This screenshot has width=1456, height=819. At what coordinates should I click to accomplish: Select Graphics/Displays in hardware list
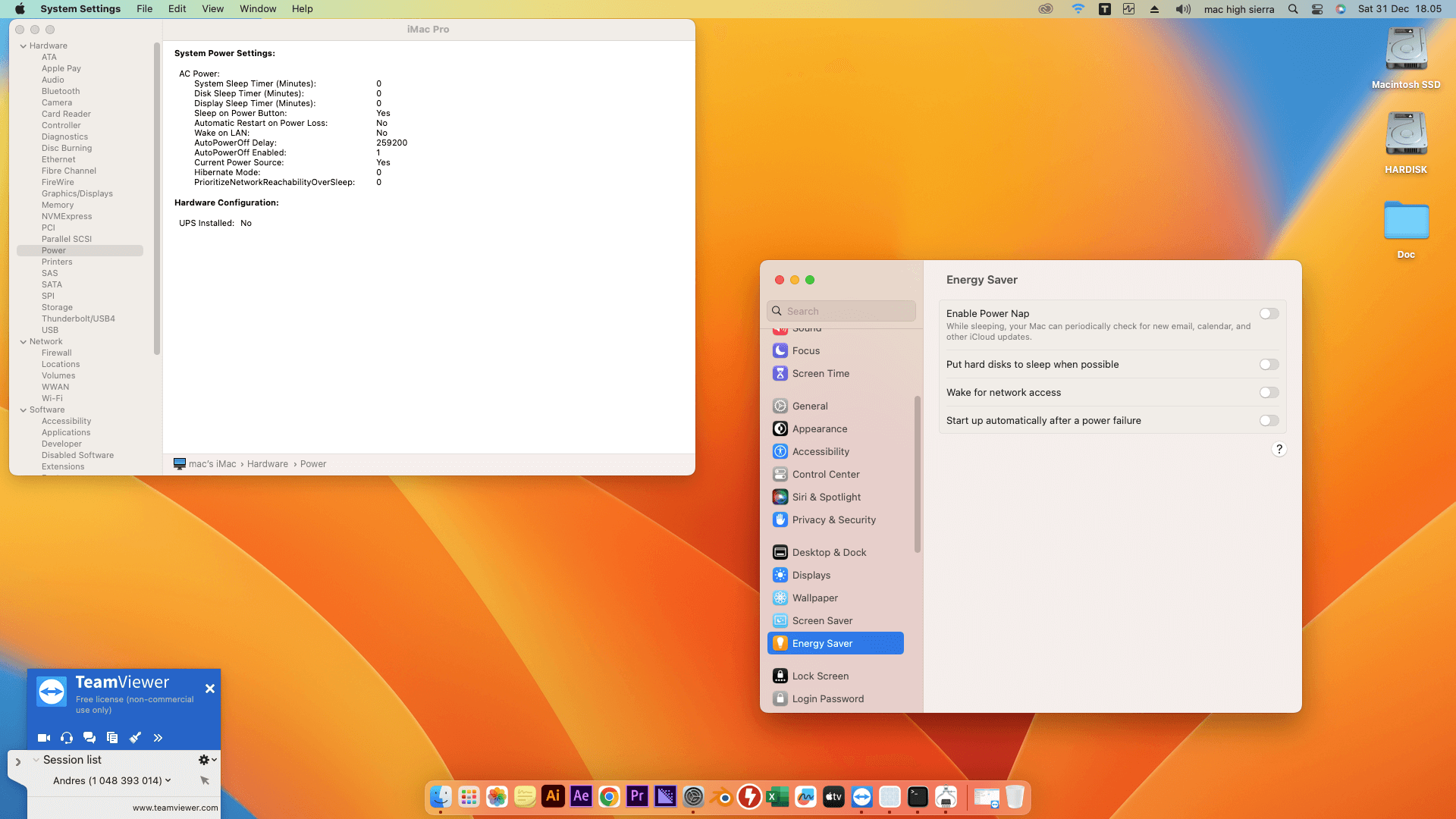click(x=77, y=193)
